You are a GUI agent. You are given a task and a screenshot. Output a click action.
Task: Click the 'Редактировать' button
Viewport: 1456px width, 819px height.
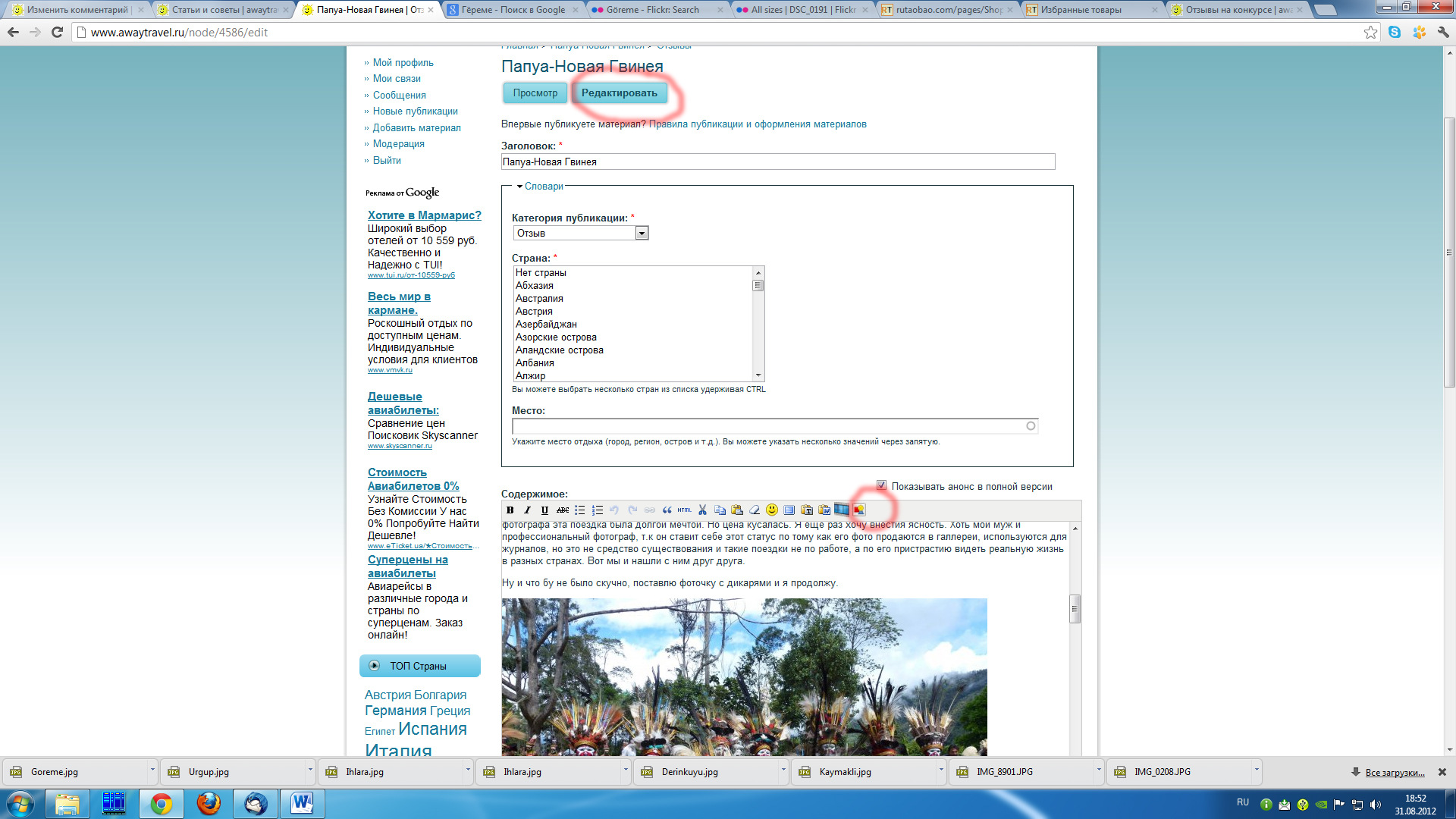point(619,93)
